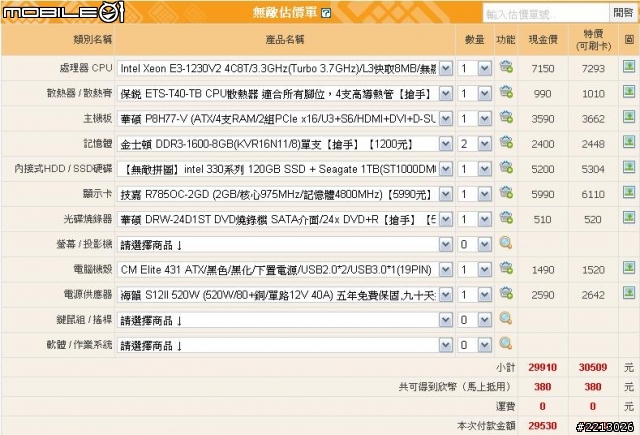Click the 處理器 CPU category label

pos(86,68)
